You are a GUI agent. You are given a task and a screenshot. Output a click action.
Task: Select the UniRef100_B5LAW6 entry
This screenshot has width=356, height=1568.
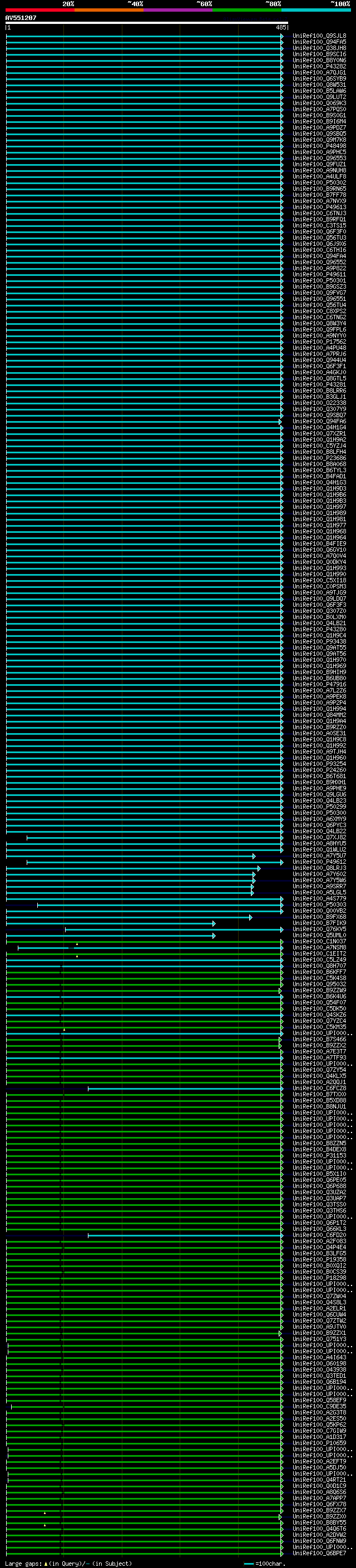319,91
